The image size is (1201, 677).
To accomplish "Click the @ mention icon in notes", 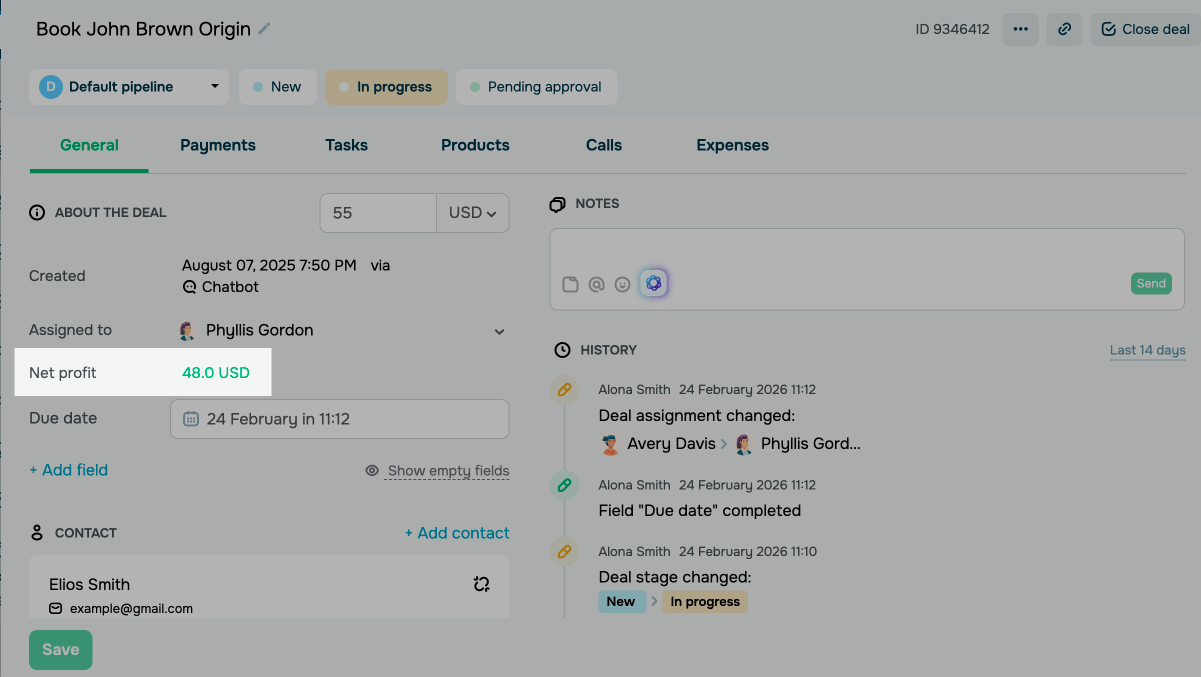I will (596, 284).
